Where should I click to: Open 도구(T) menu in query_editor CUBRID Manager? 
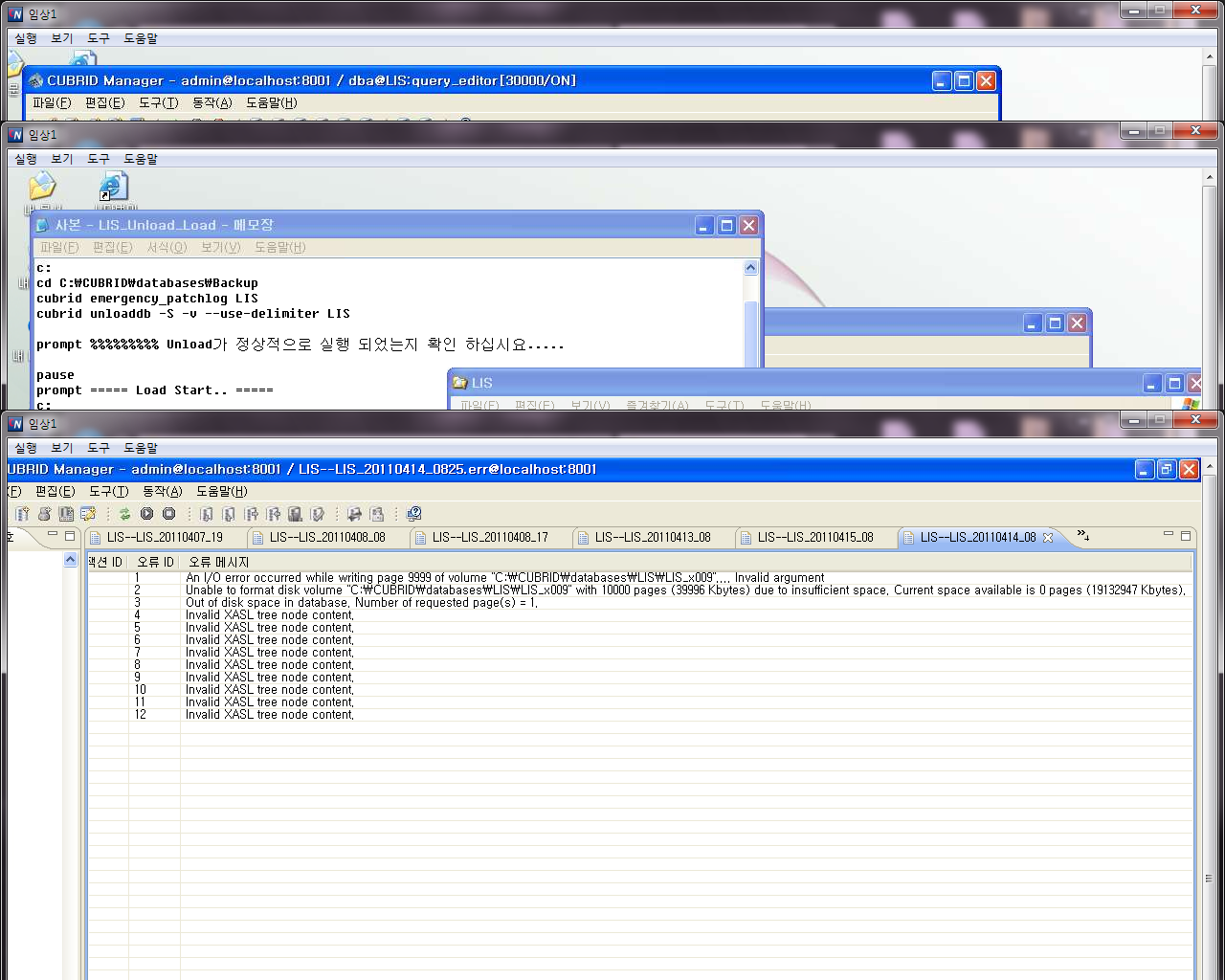158,102
